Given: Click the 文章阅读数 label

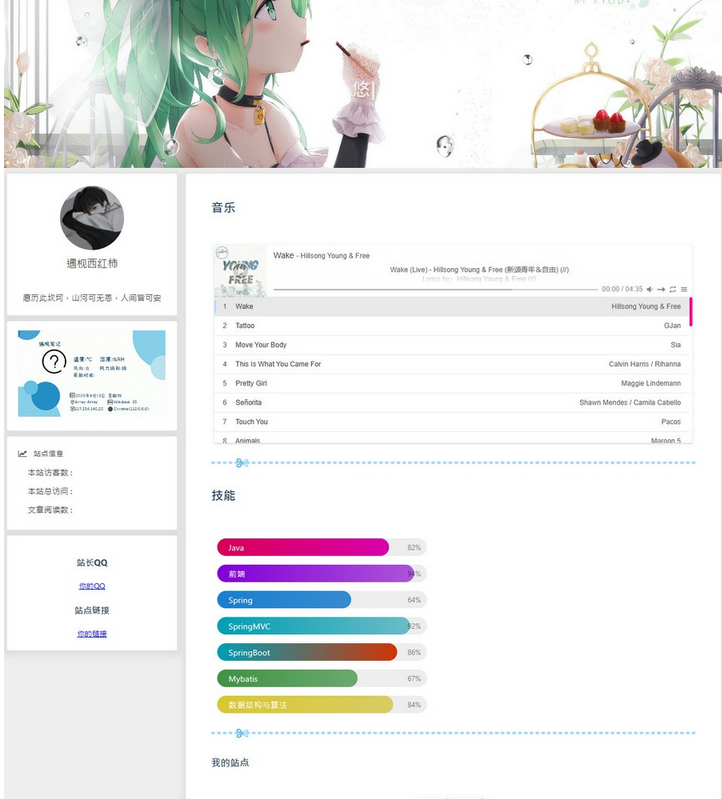Looking at the screenshot, I should [50, 510].
